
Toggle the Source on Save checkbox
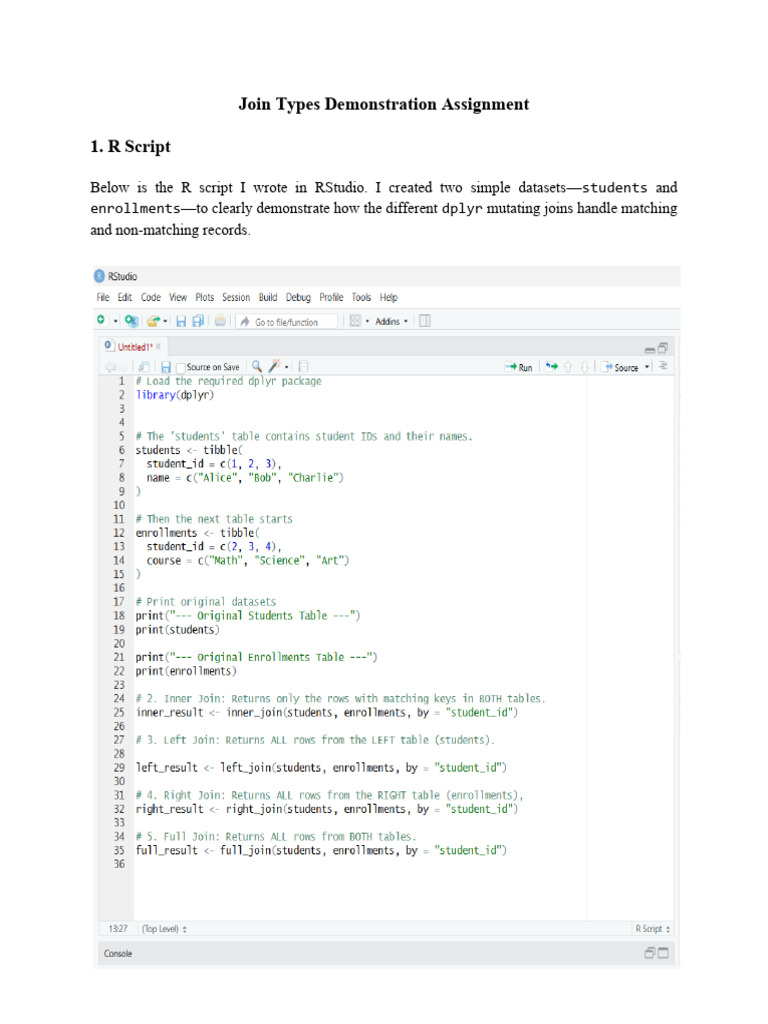tap(180, 368)
